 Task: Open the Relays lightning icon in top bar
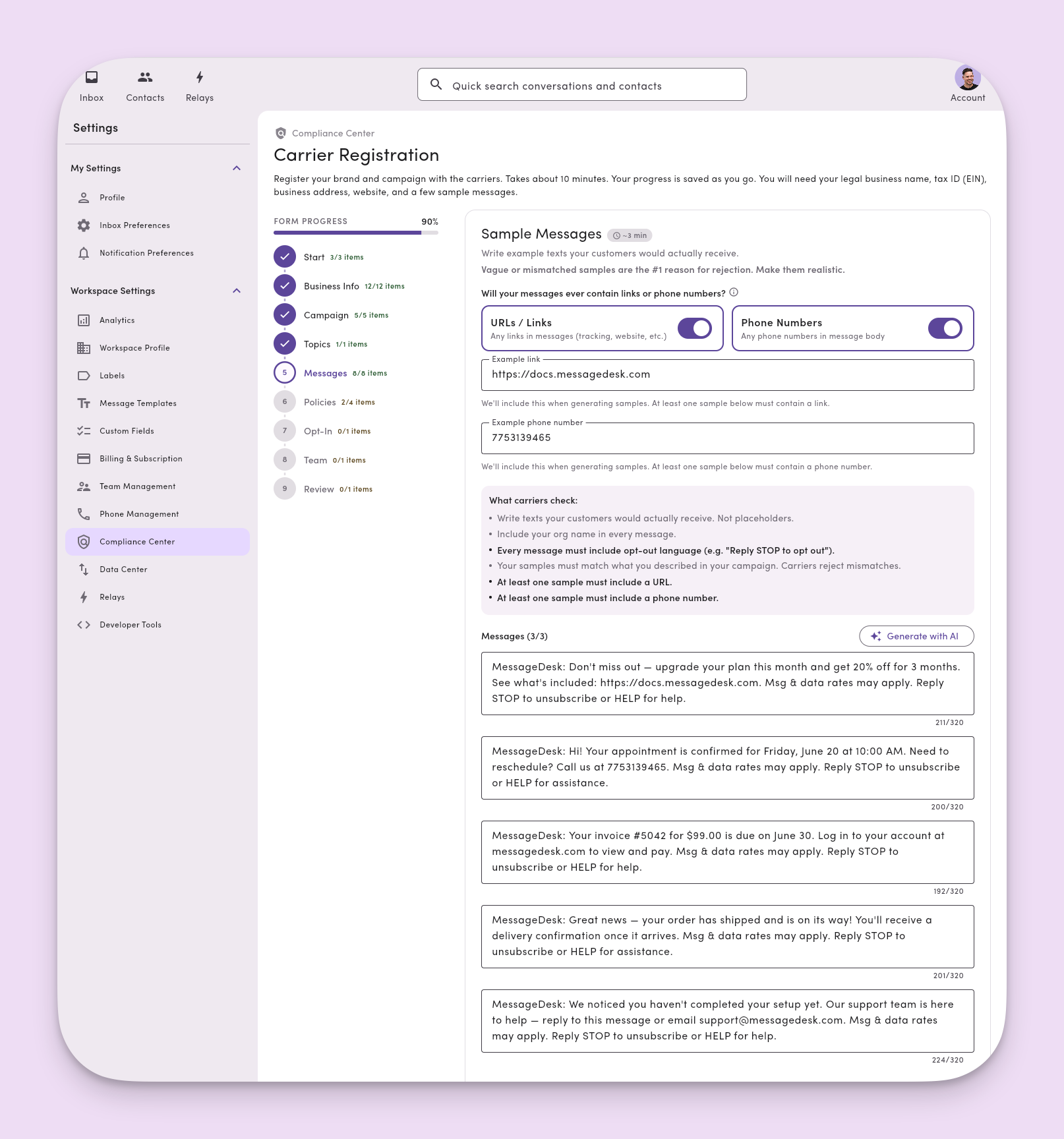[200, 77]
